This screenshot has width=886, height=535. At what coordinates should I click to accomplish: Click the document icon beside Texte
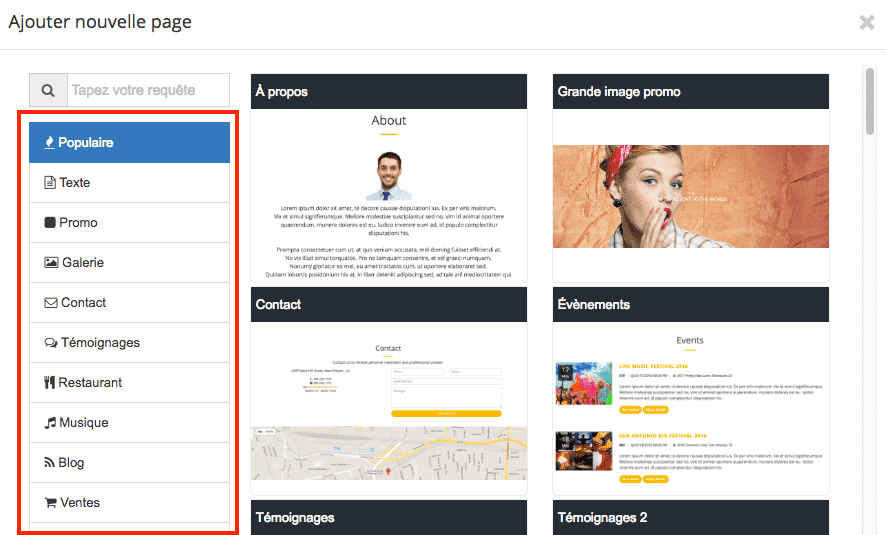[x=49, y=183]
